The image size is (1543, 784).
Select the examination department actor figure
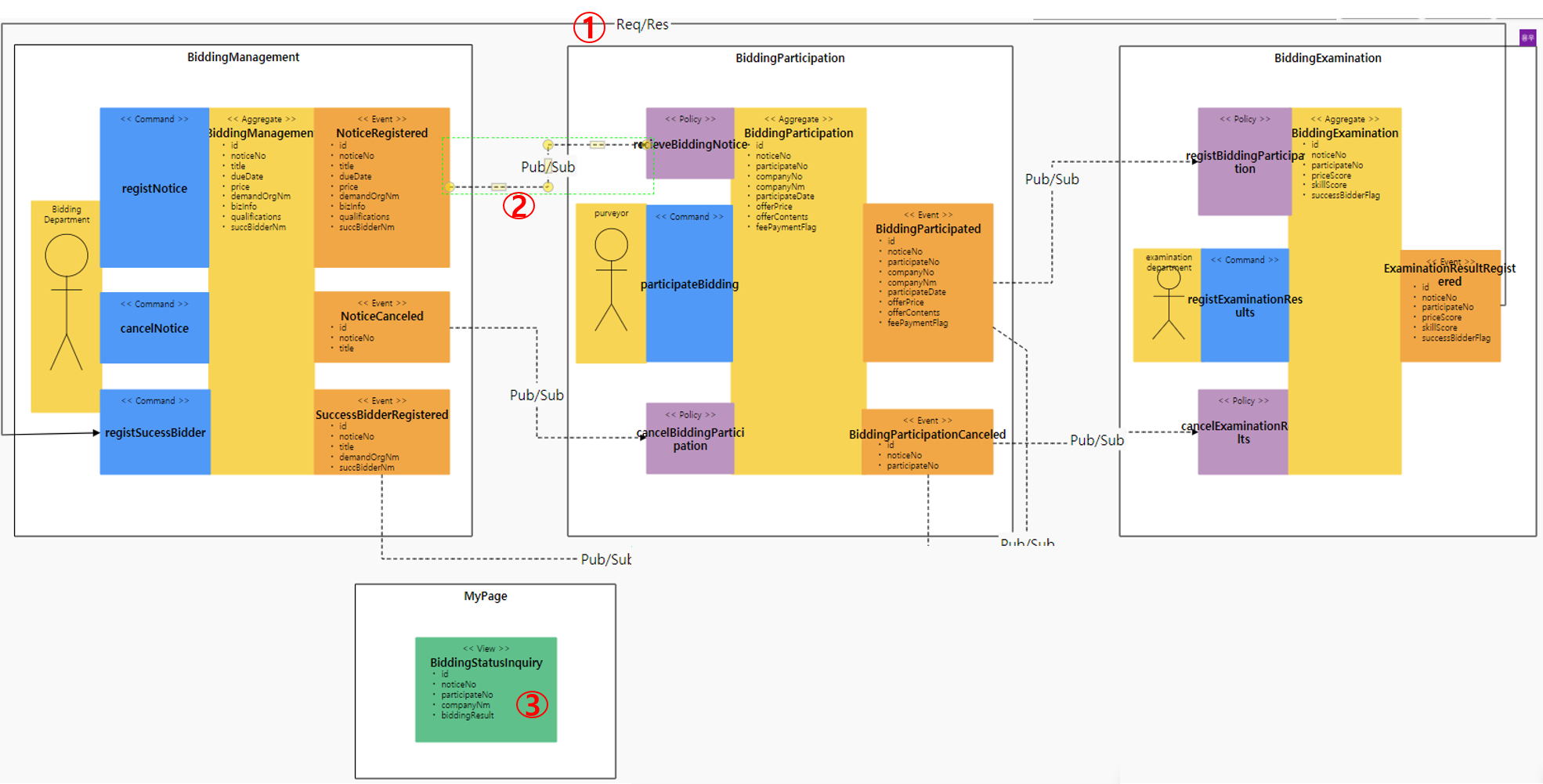pos(1167,305)
